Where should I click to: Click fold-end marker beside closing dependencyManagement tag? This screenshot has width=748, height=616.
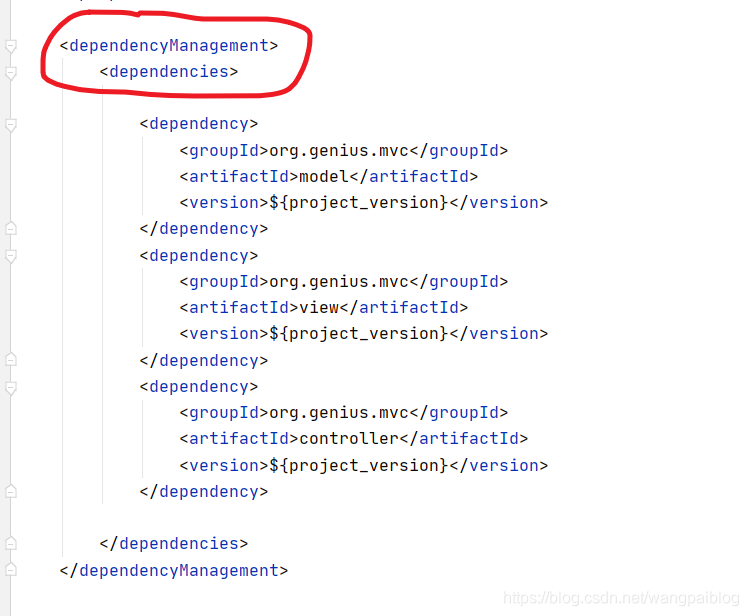(x=10, y=570)
